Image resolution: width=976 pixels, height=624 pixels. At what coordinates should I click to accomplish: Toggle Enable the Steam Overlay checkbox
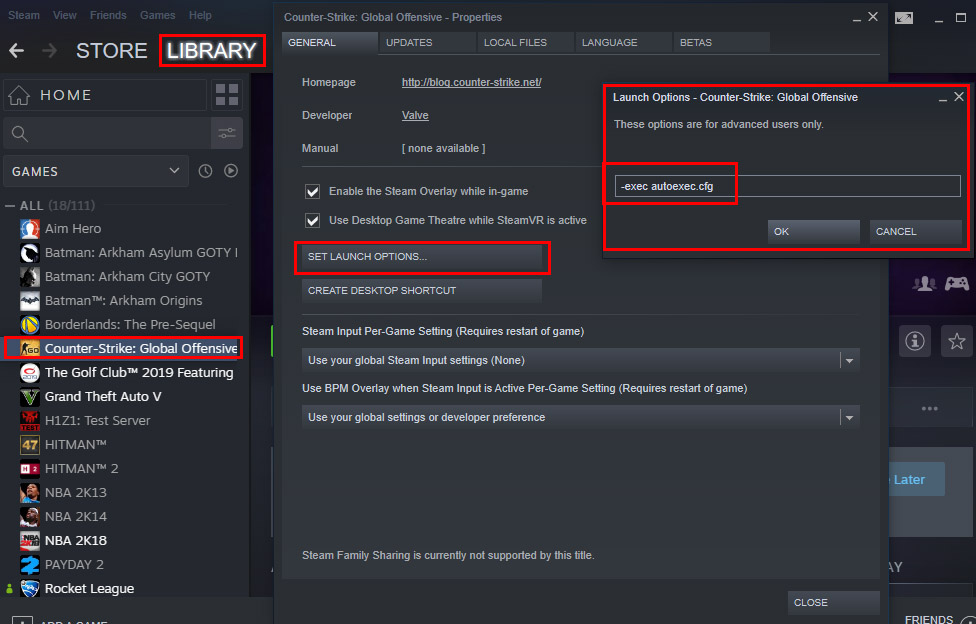[312, 191]
